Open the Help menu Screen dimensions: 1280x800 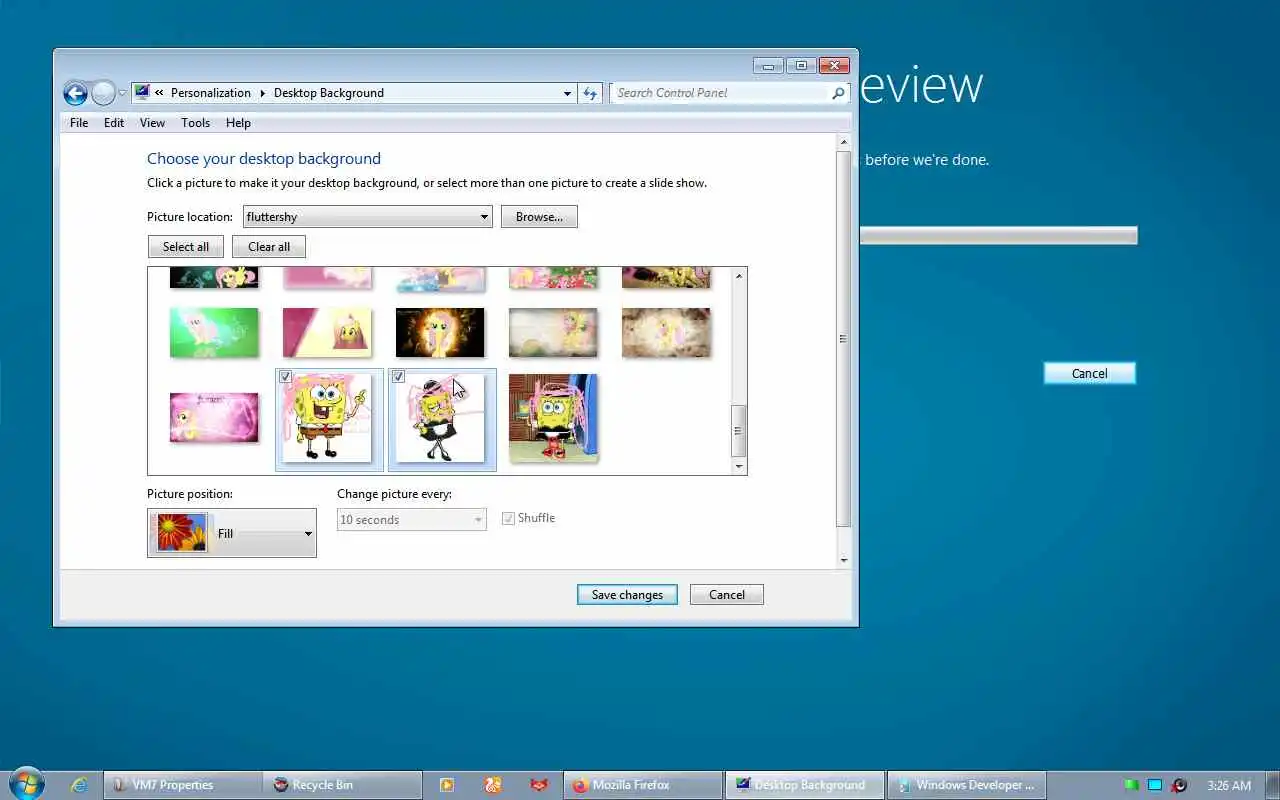click(238, 123)
